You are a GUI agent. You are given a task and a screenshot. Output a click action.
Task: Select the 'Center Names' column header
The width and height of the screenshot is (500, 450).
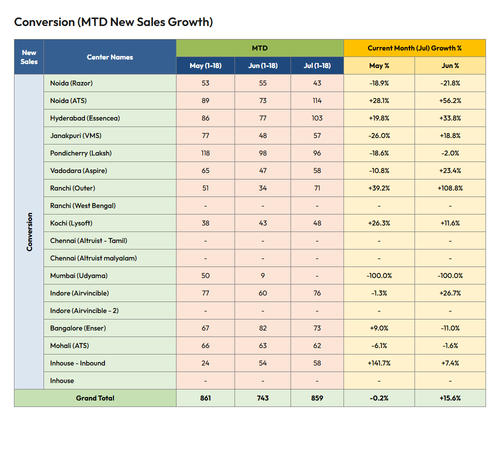click(x=110, y=57)
